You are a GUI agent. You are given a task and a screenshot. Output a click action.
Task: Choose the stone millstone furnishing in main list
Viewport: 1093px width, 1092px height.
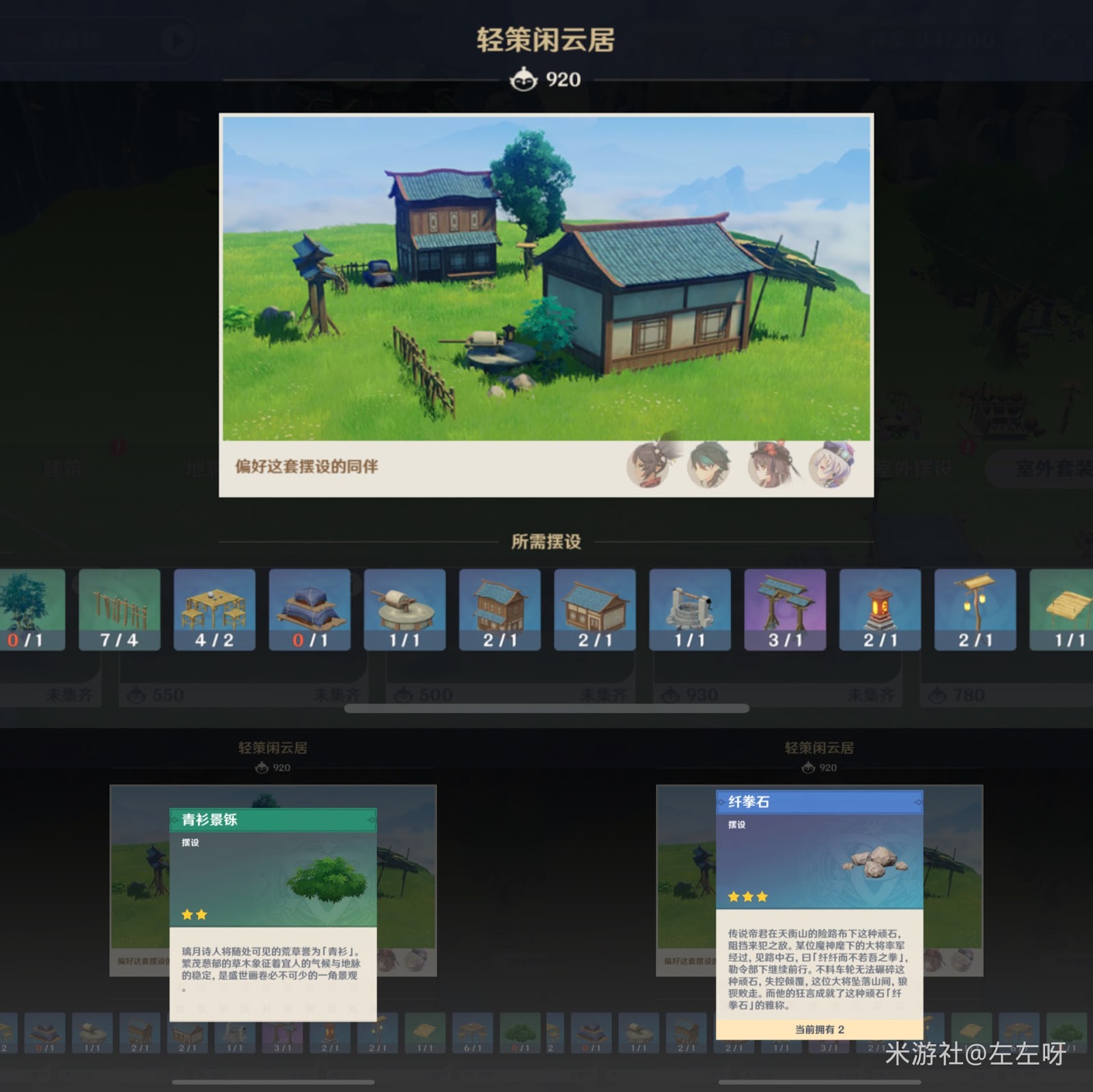pos(404,609)
